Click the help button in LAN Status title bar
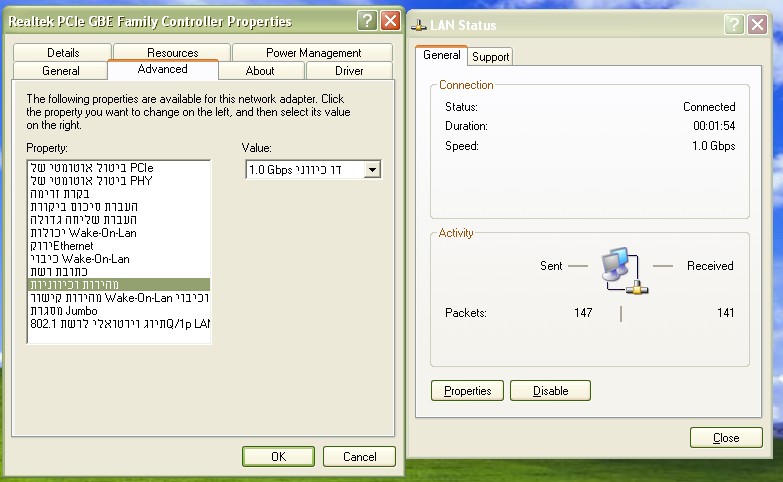783x482 pixels. click(x=735, y=24)
